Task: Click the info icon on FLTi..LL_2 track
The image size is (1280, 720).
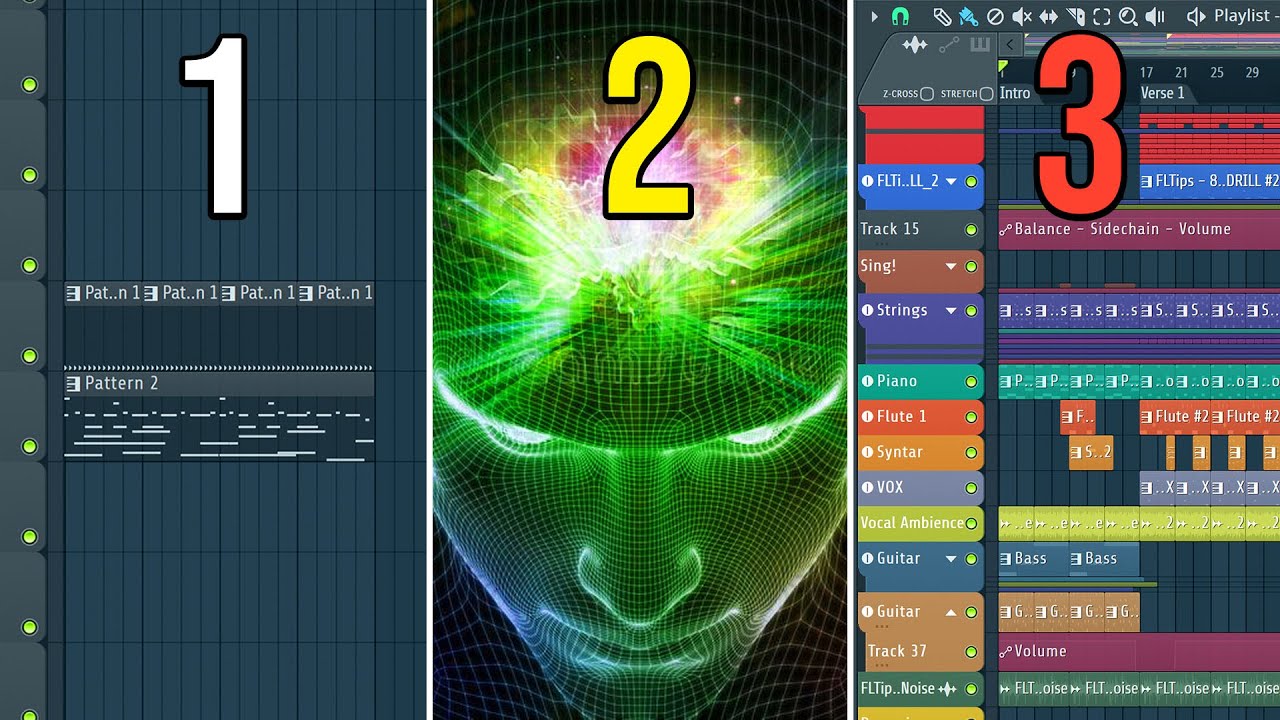Action: [867, 181]
